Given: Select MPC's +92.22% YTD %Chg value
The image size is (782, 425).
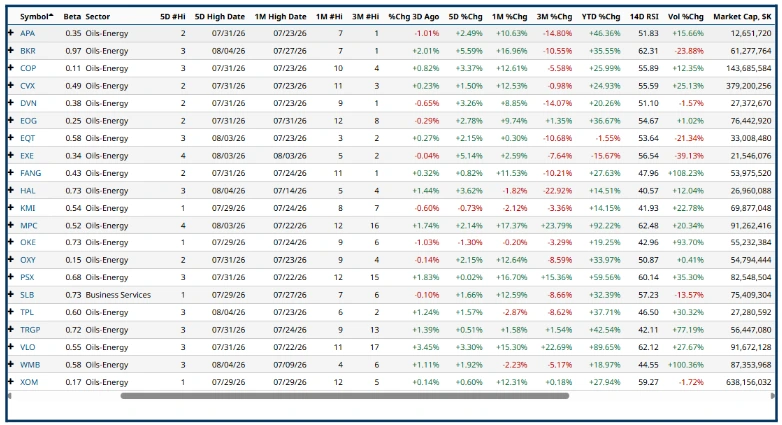Looking at the screenshot, I should [604, 225].
